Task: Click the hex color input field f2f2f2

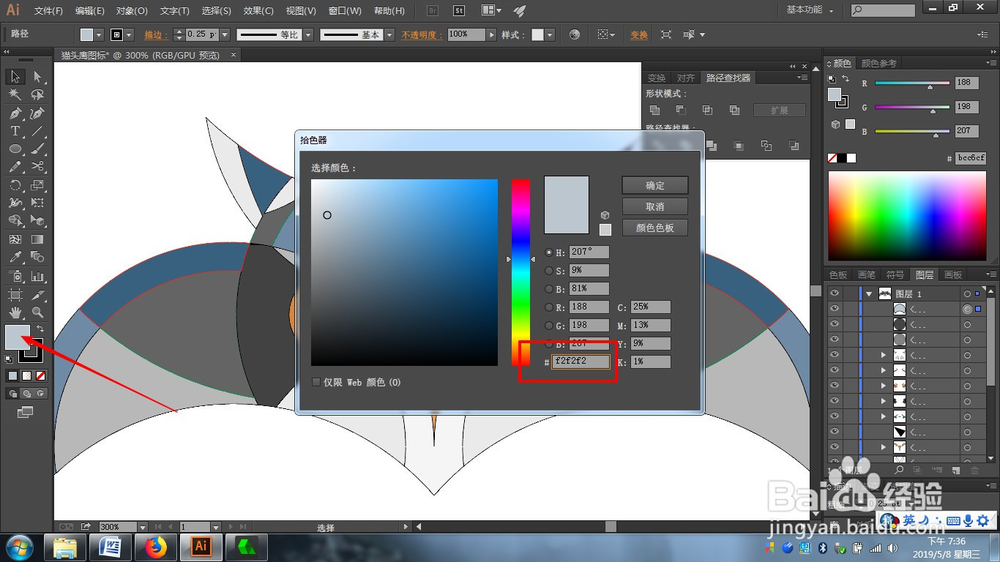Action: (580, 361)
